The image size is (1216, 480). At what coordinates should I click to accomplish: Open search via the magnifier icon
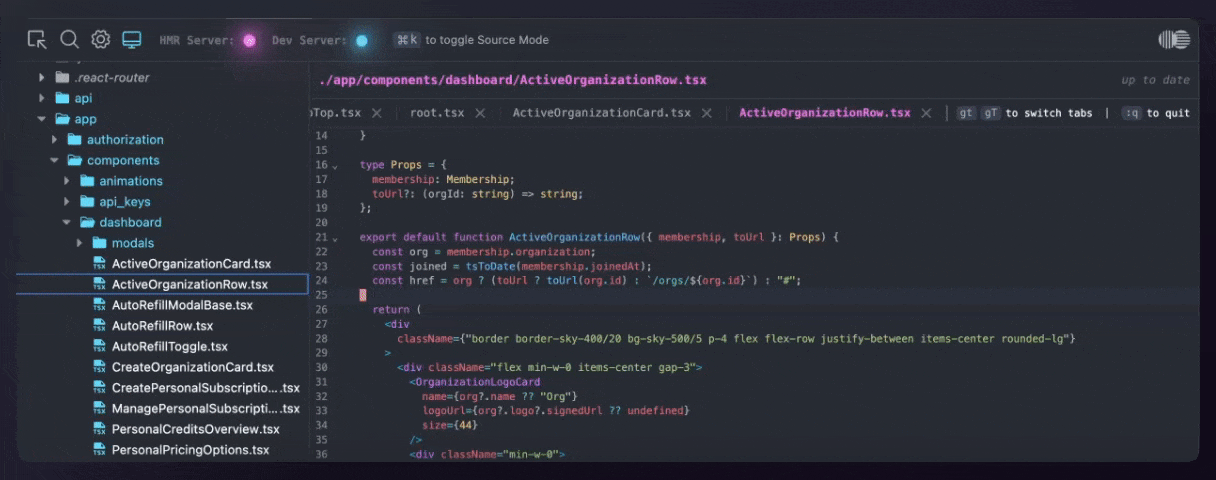(69, 40)
